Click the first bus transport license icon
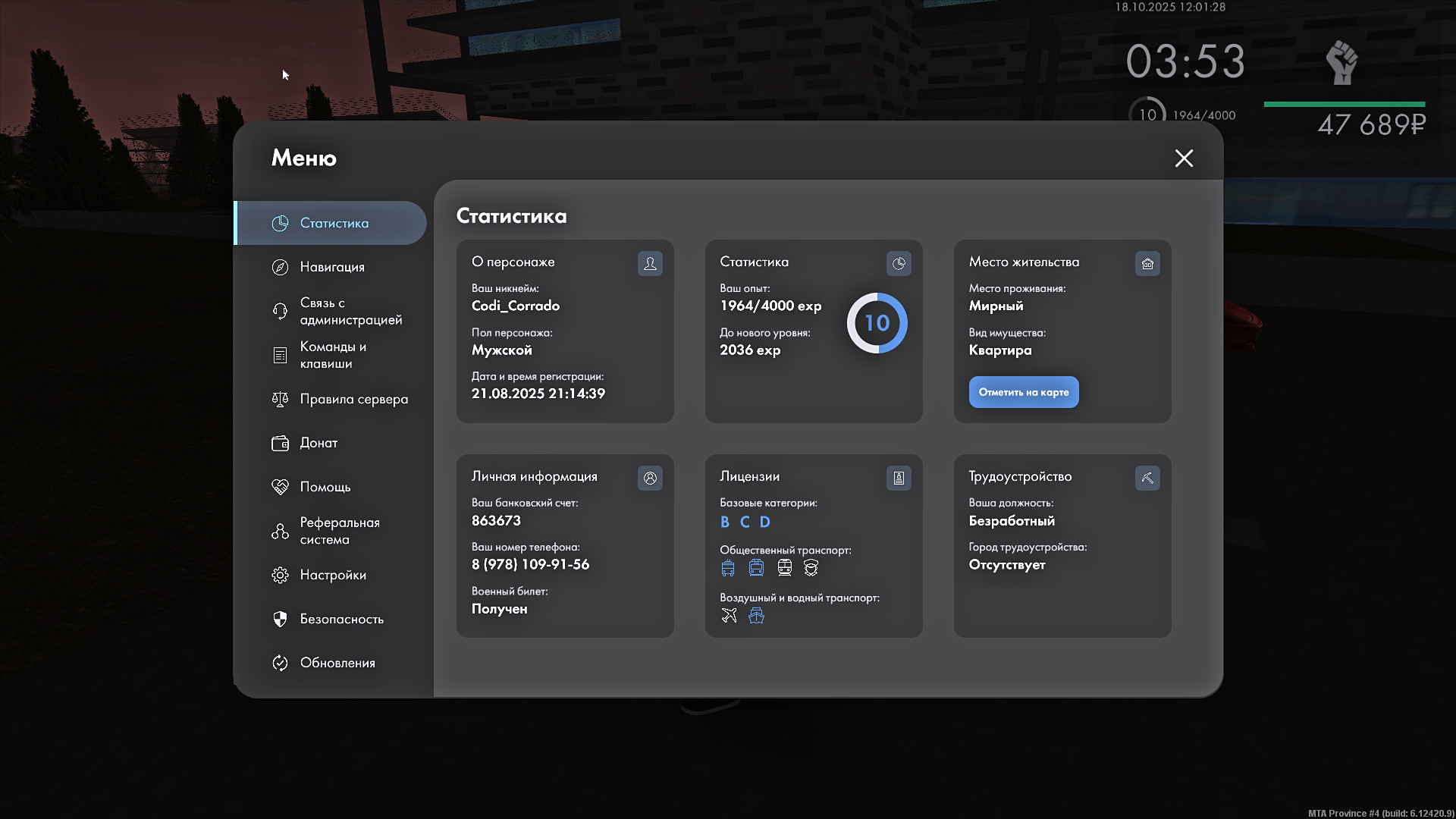 [x=728, y=568]
